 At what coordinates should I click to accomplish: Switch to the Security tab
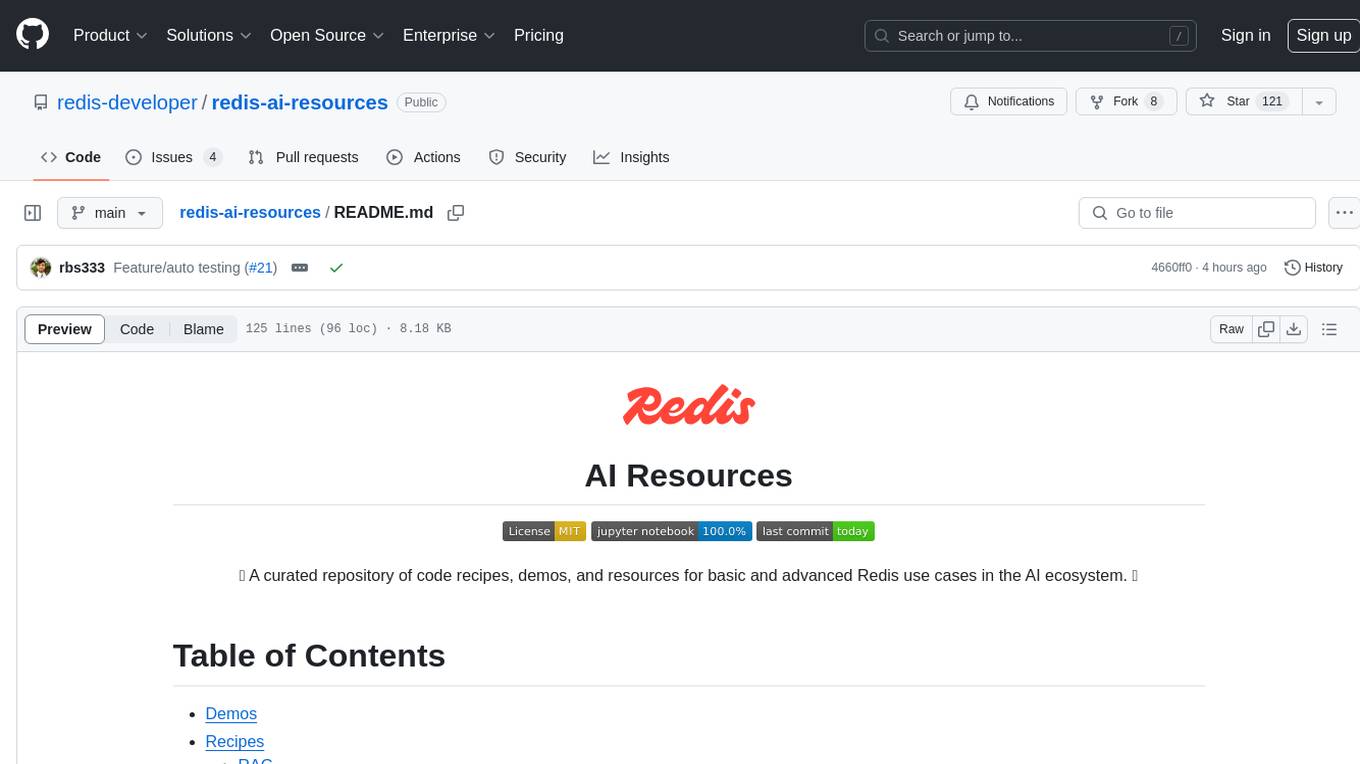(527, 157)
